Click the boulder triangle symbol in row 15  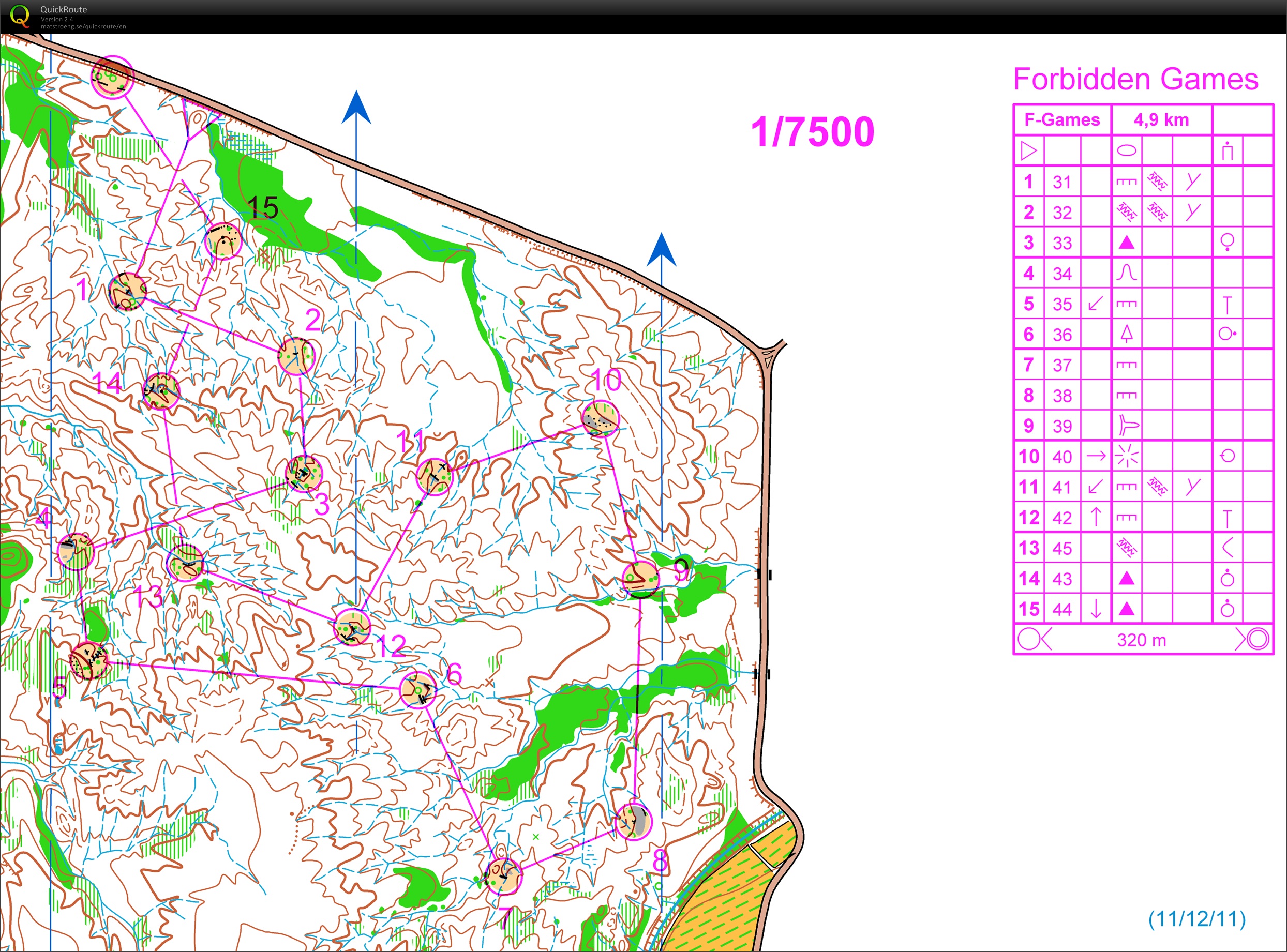coord(1126,609)
